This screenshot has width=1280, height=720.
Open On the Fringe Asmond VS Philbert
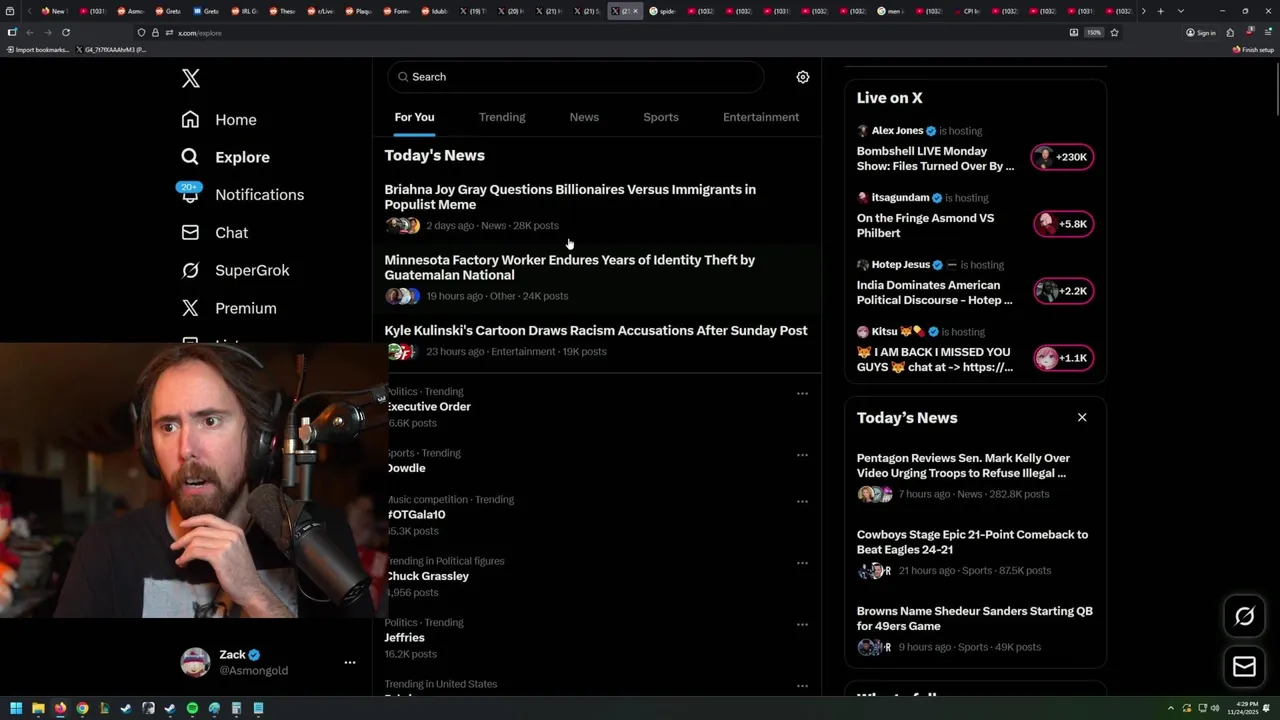tap(926, 226)
